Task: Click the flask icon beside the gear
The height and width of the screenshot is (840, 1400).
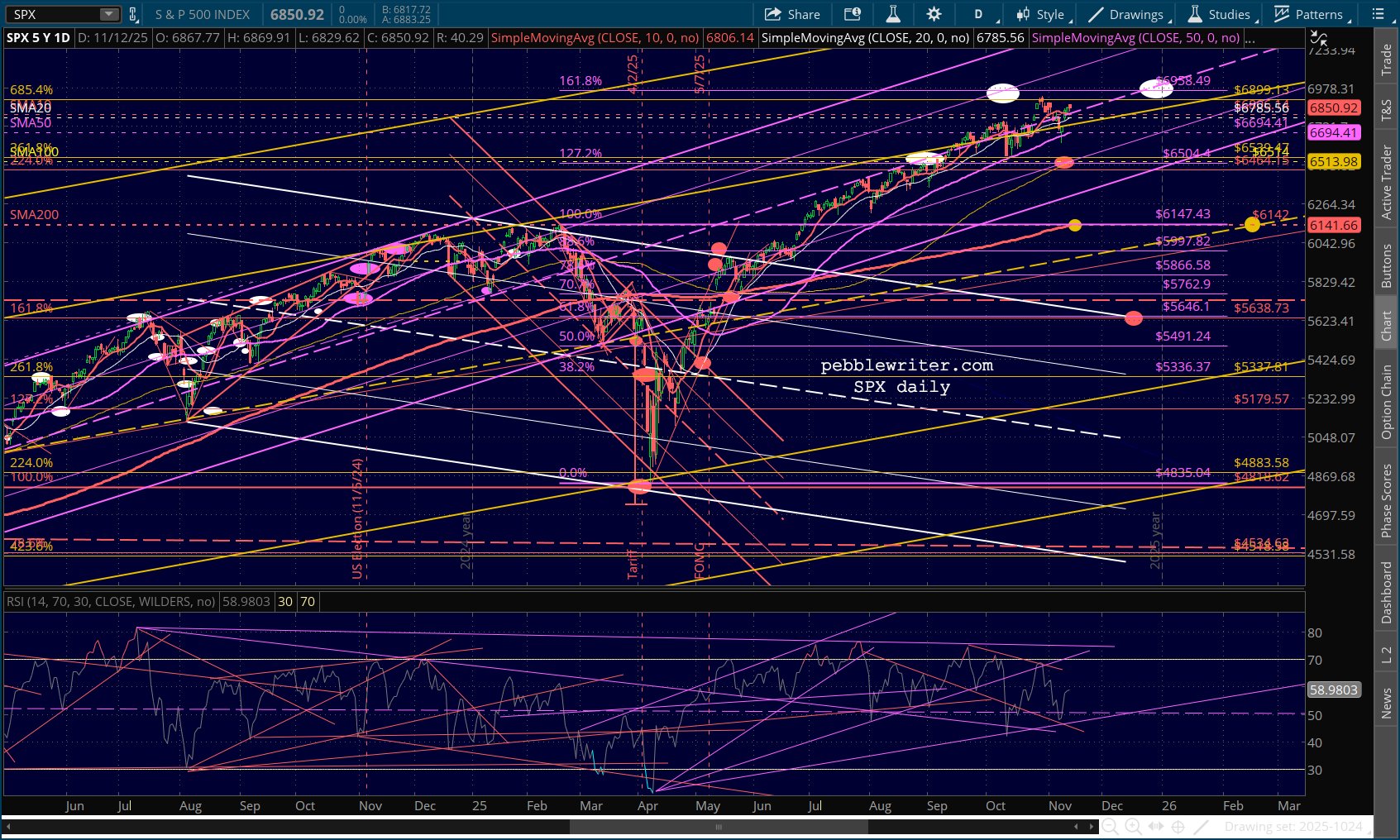Action: (x=893, y=14)
